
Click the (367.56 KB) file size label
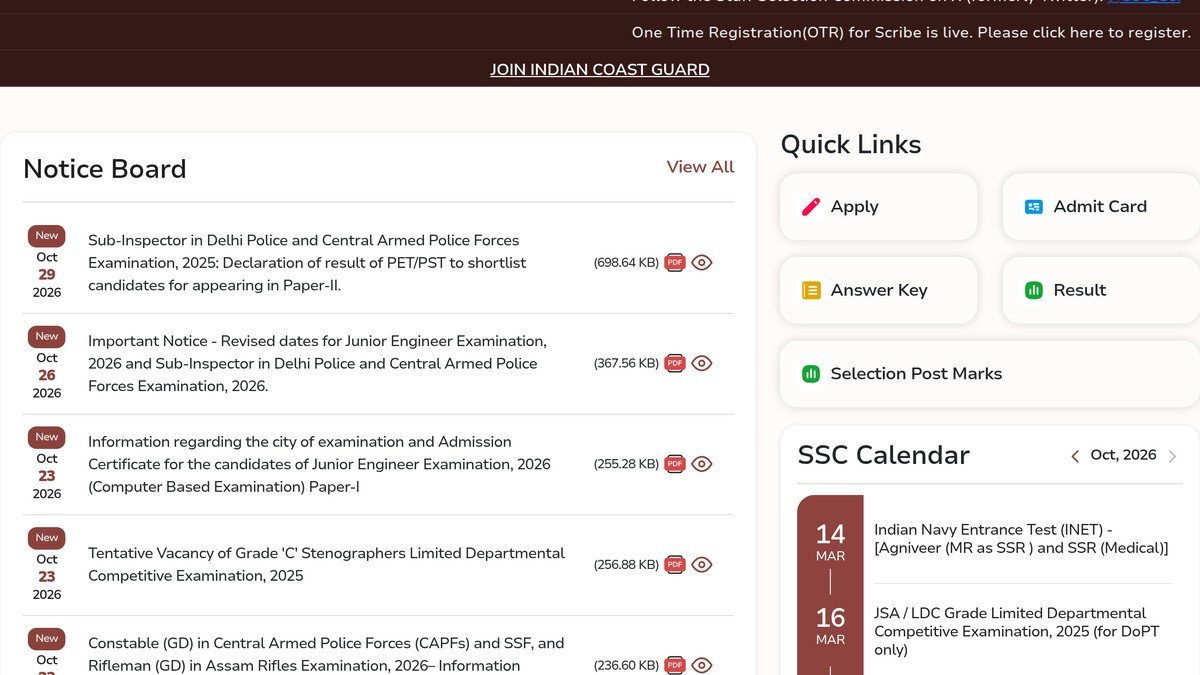(x=626, y=363)
